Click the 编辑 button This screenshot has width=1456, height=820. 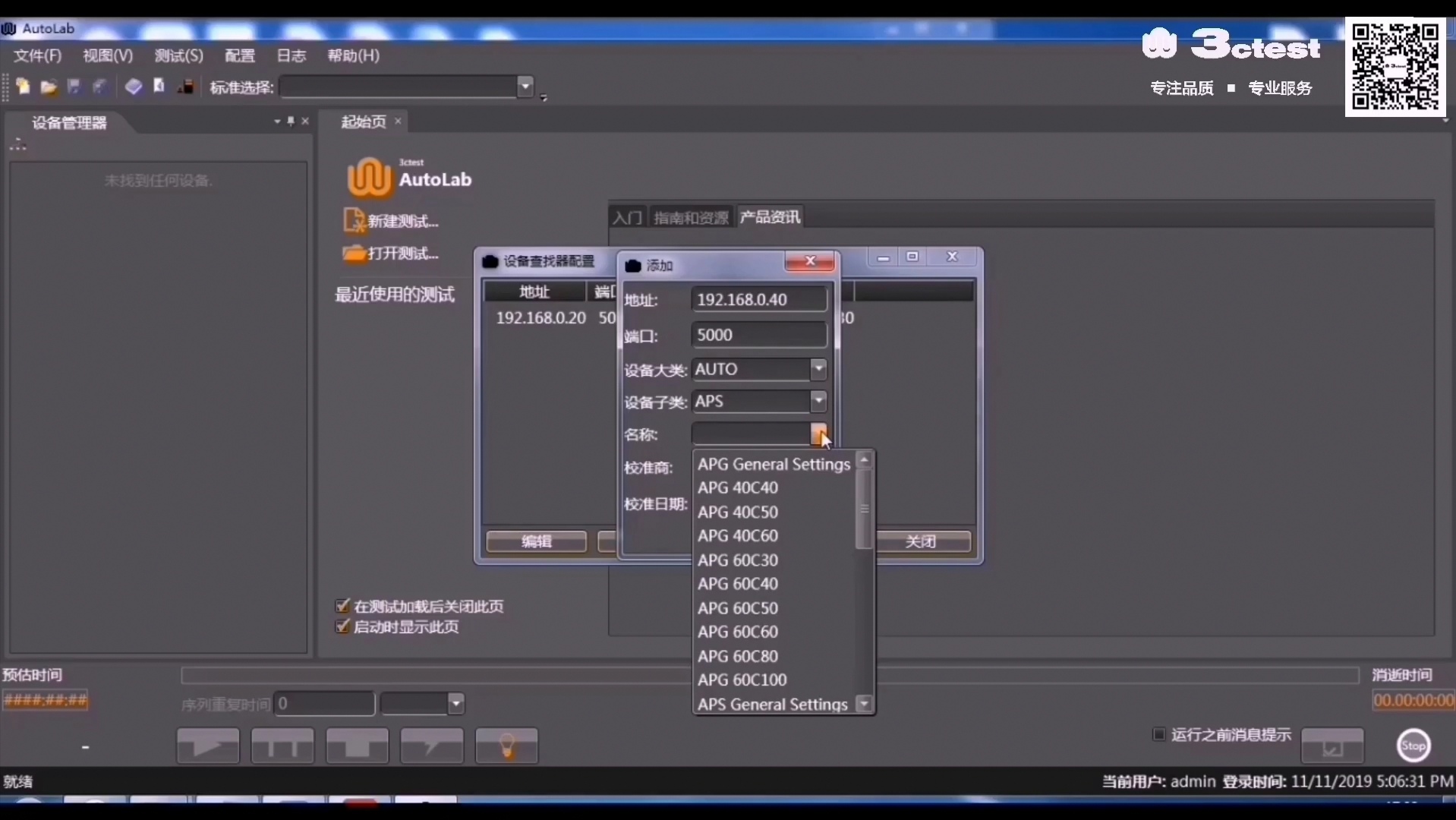tap(537, 541)
